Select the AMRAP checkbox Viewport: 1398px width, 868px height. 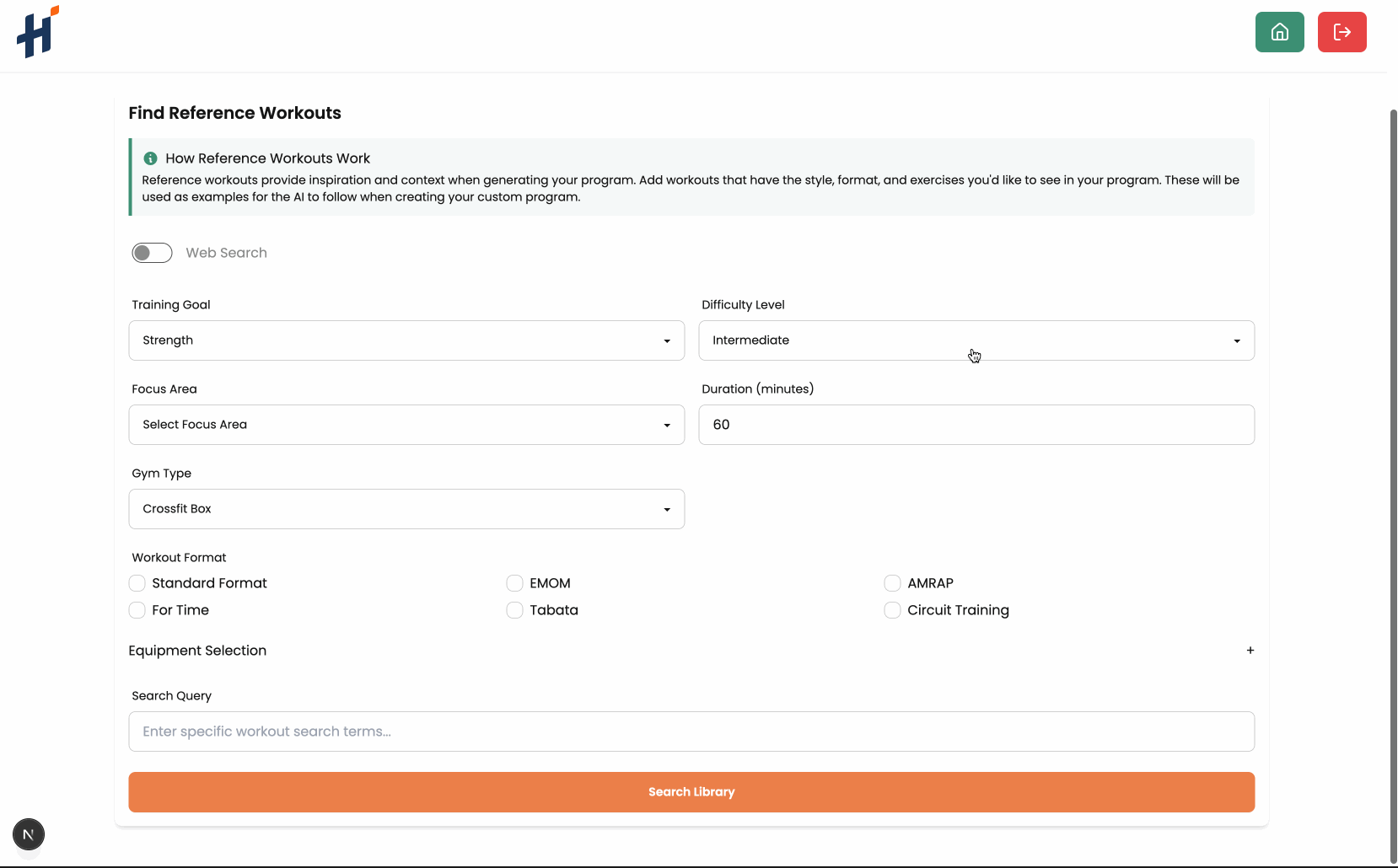(x=892, y=583)
